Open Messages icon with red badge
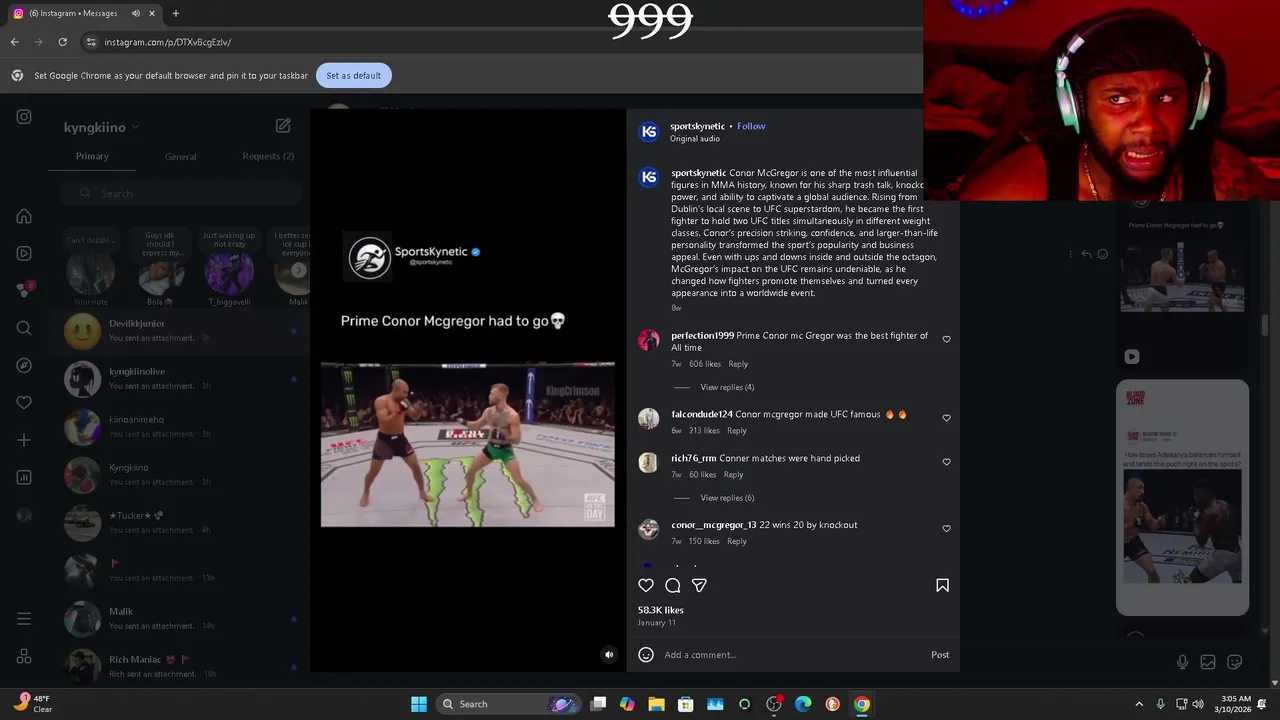This screenshot has width=1280, height=720. pos(24,290)
